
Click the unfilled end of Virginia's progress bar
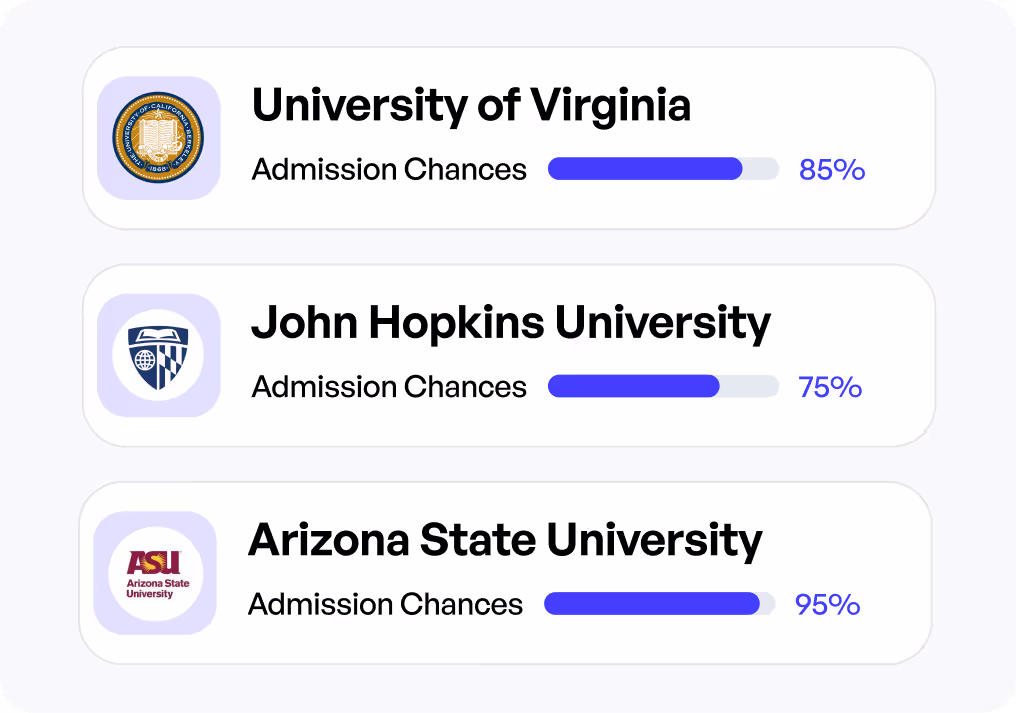(761, 169)
